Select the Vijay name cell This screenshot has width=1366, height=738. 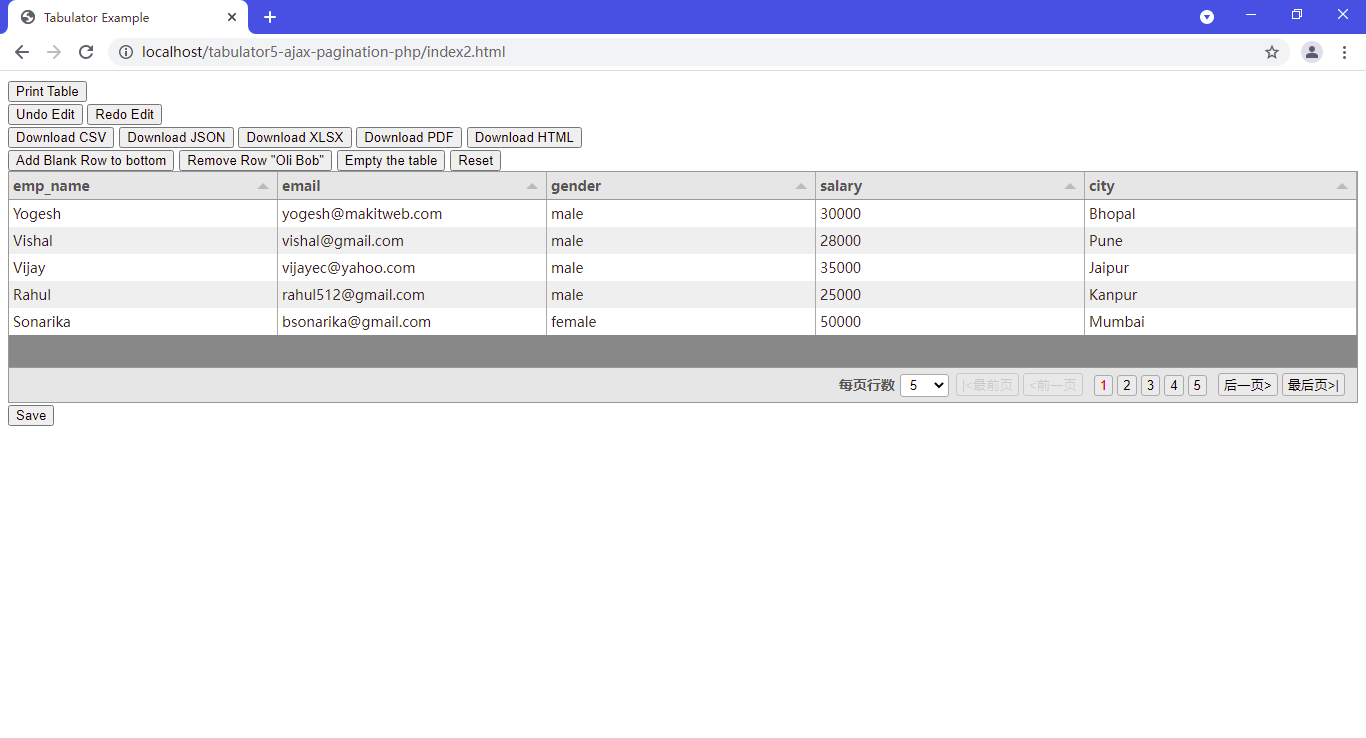pos(143,267)
